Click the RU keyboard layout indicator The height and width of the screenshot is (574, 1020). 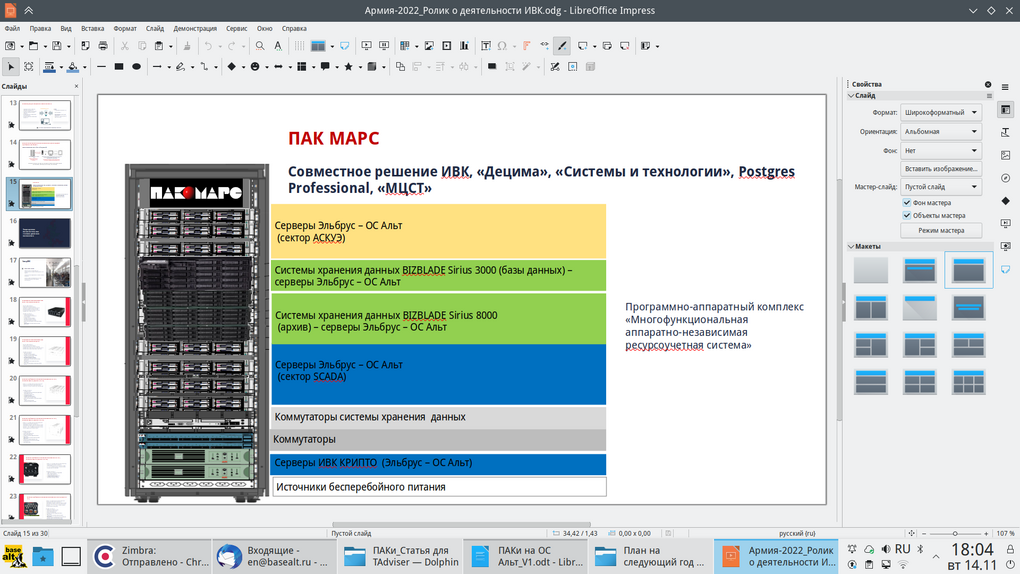[x=902, y=549]
